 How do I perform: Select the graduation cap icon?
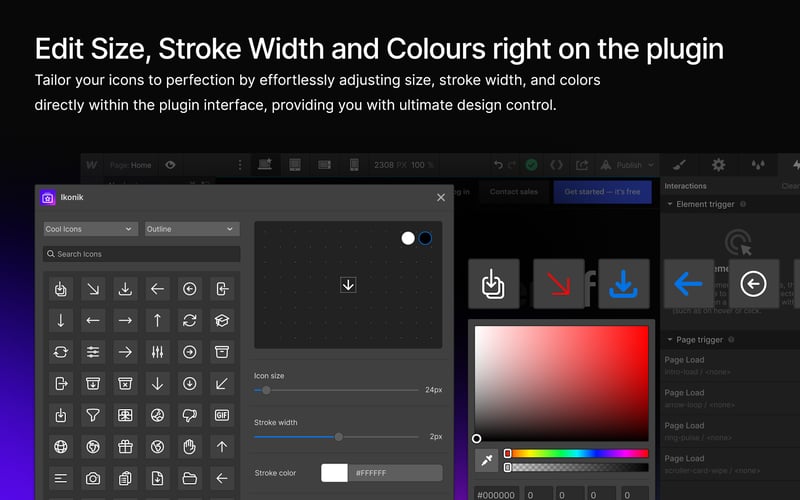(x=222, y=321)
